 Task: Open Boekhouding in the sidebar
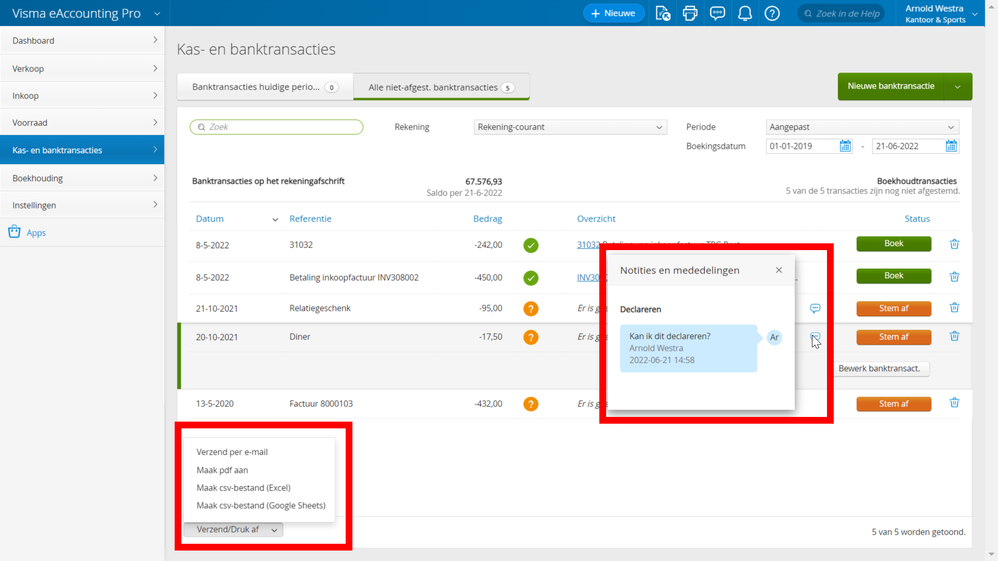[82, 178]
